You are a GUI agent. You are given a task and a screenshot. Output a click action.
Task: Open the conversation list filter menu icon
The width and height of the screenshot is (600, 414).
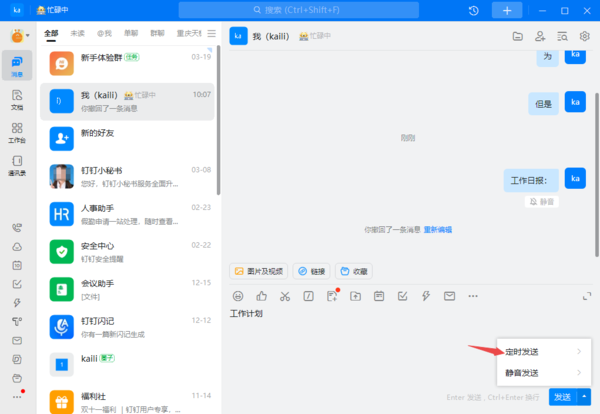point(211,34)
